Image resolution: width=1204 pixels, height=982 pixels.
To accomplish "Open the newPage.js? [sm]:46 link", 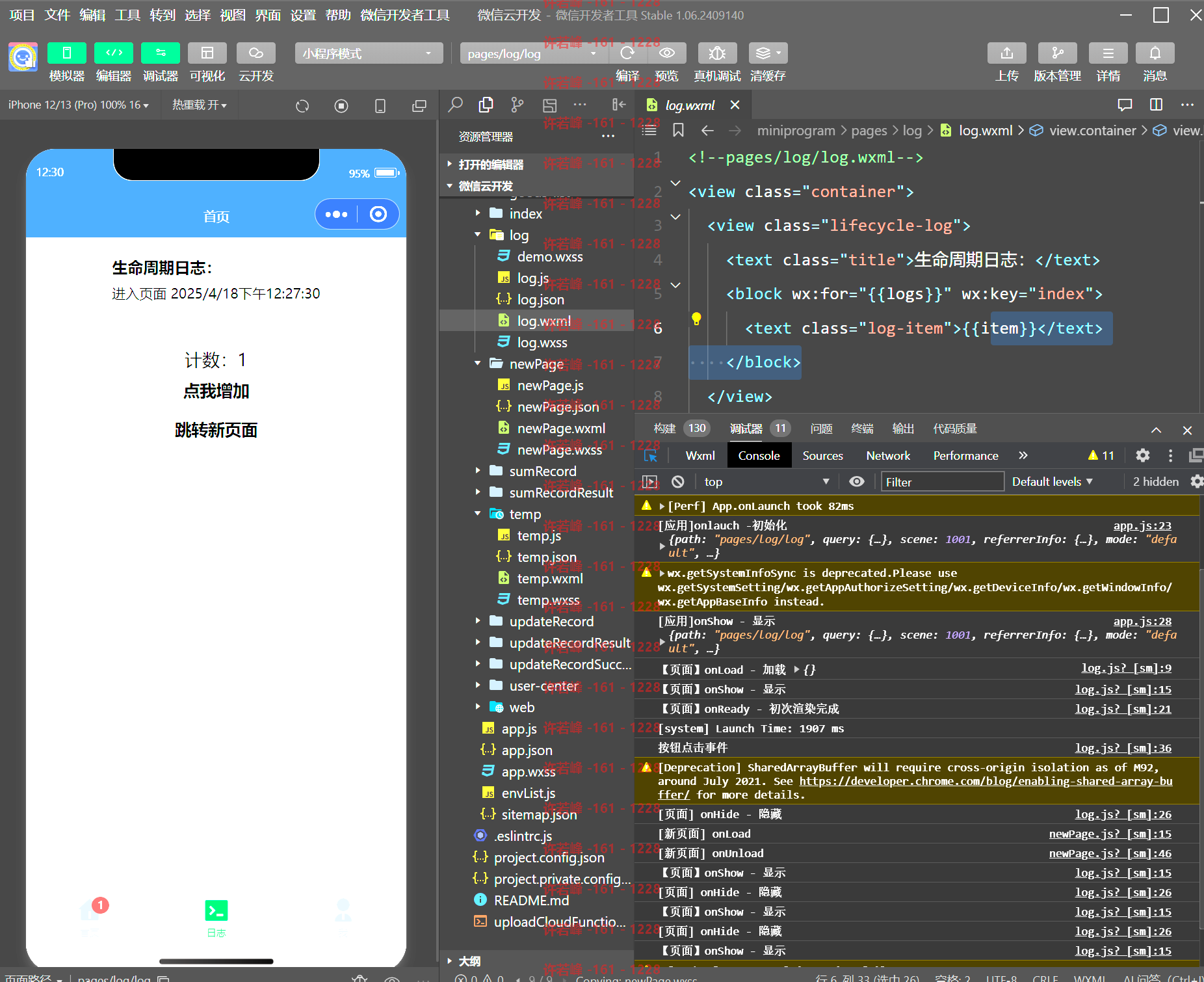I will point(1110,853).
